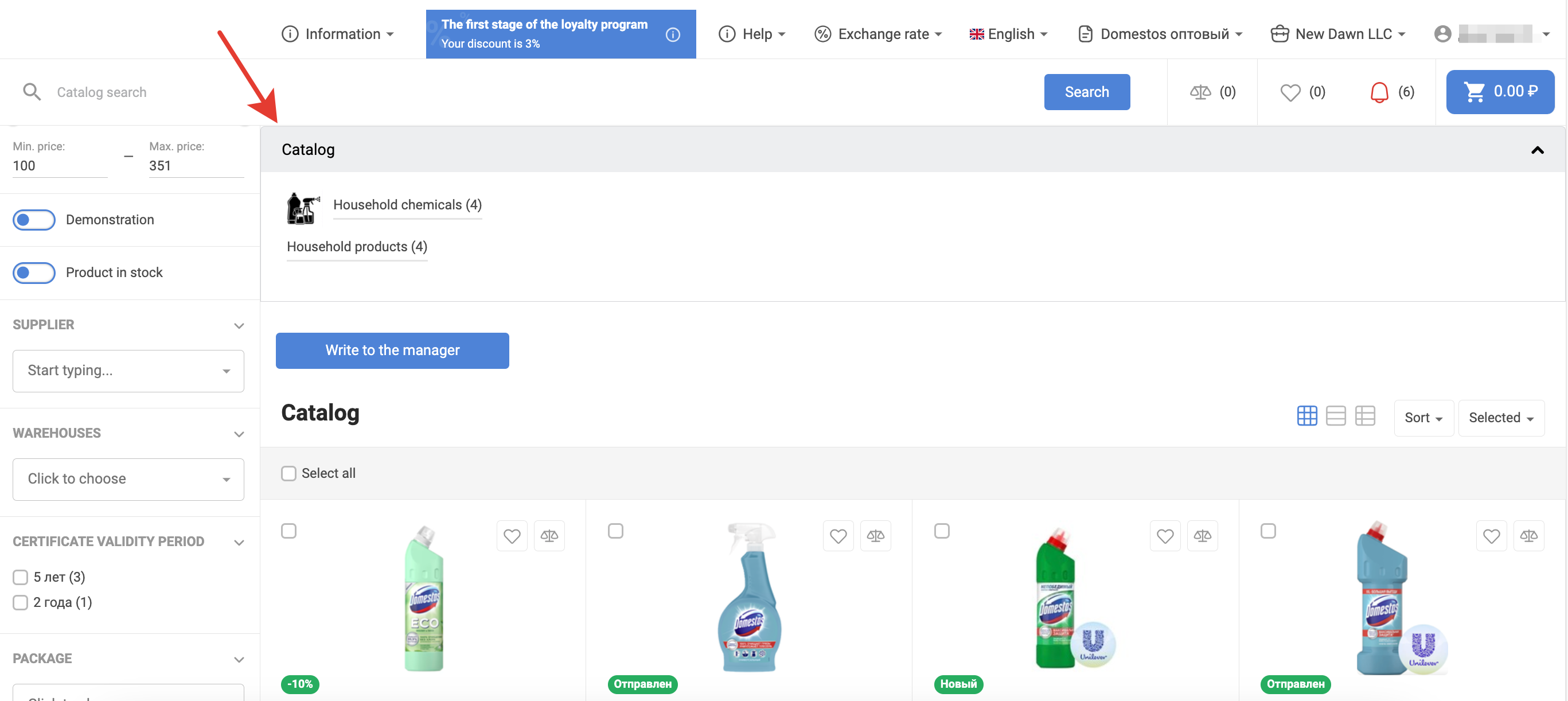Open the Exchange rate menu
1568x701 pixels.
(x=879, y=34)
